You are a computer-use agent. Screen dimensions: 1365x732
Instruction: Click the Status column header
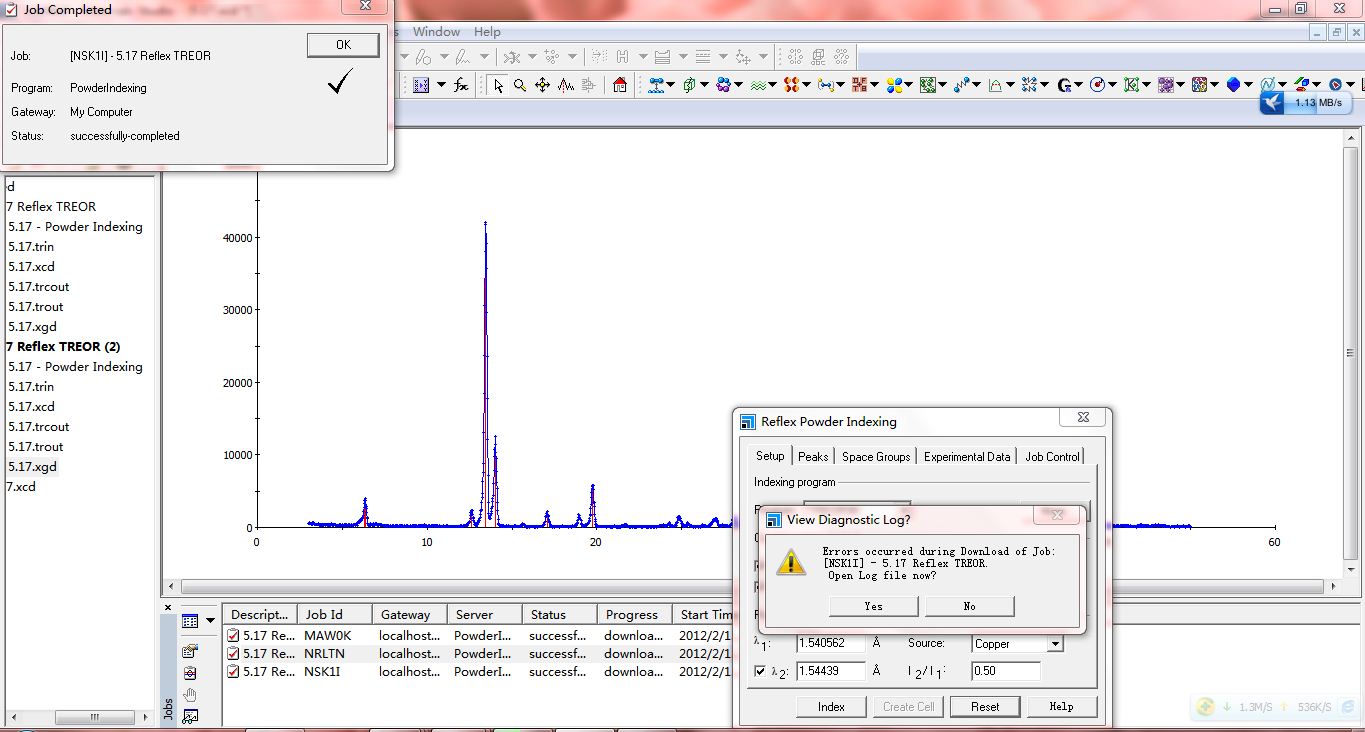[x=560, y=615]
